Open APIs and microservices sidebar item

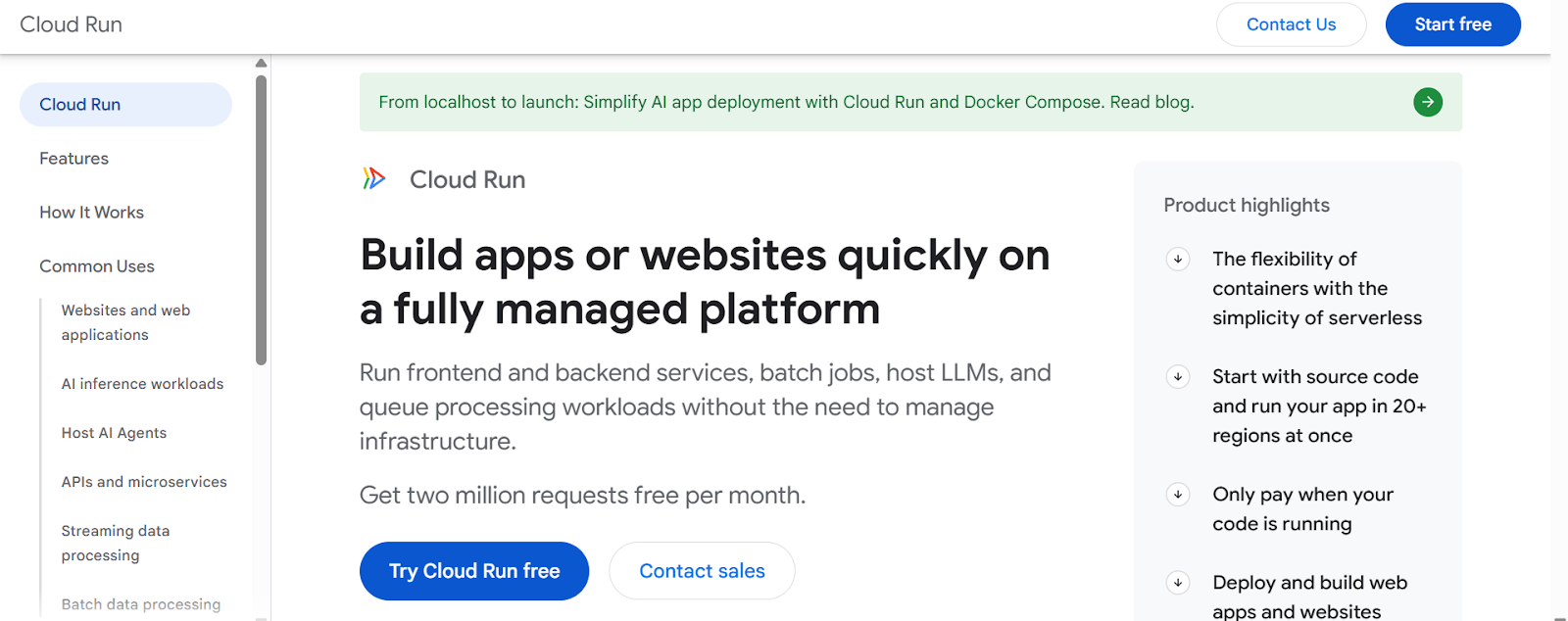click(144, 482)
